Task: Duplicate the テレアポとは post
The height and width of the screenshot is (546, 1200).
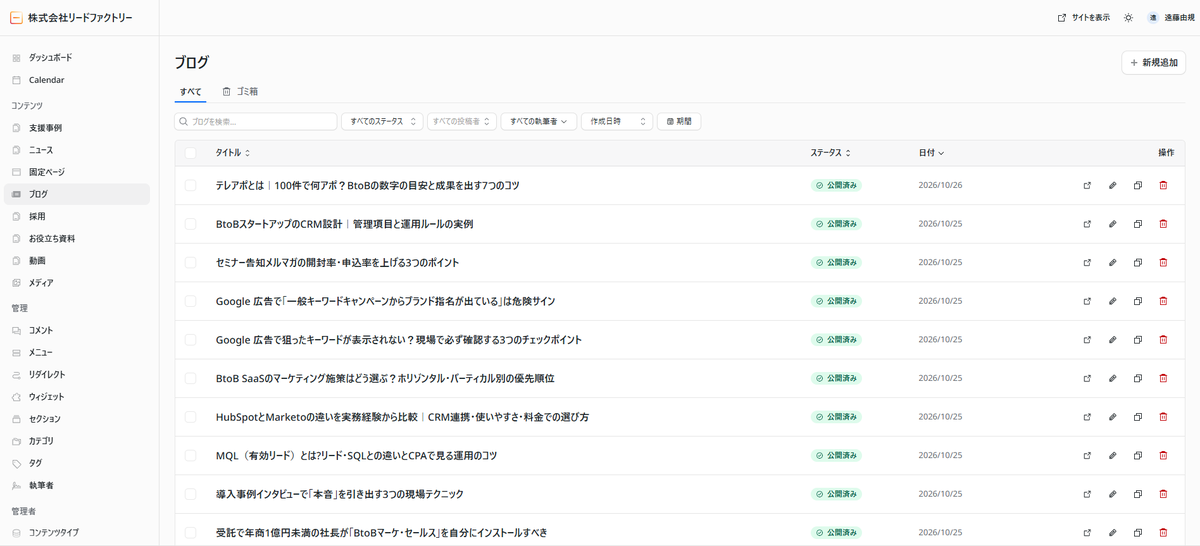Action: pos(1138,185)
